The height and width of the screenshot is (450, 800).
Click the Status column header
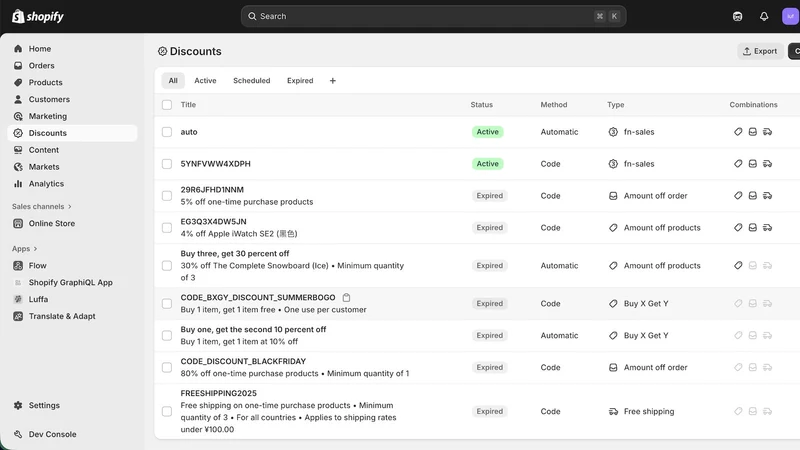tap(482, 105)
